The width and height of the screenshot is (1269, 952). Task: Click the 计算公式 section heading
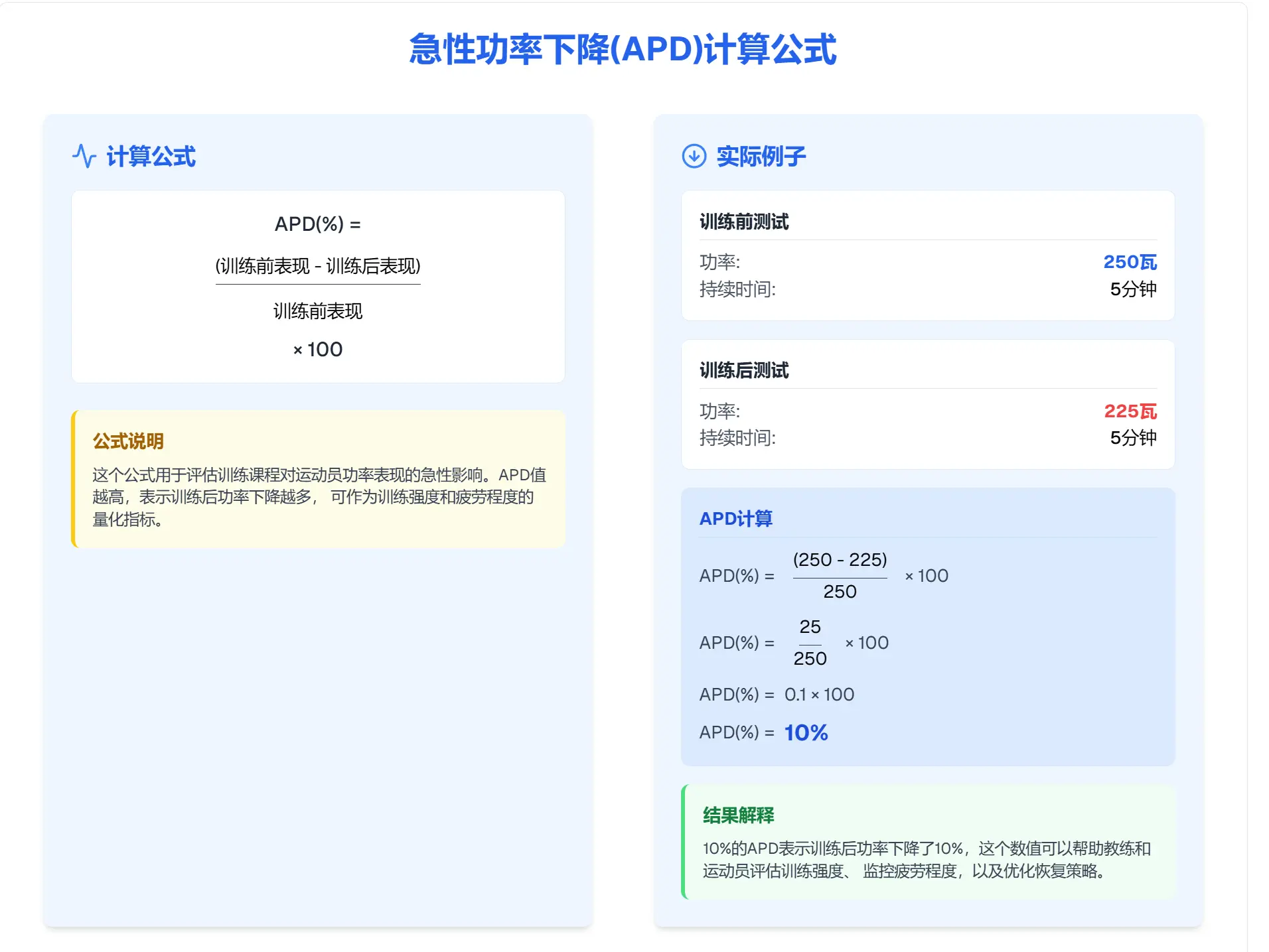point(151,157)
